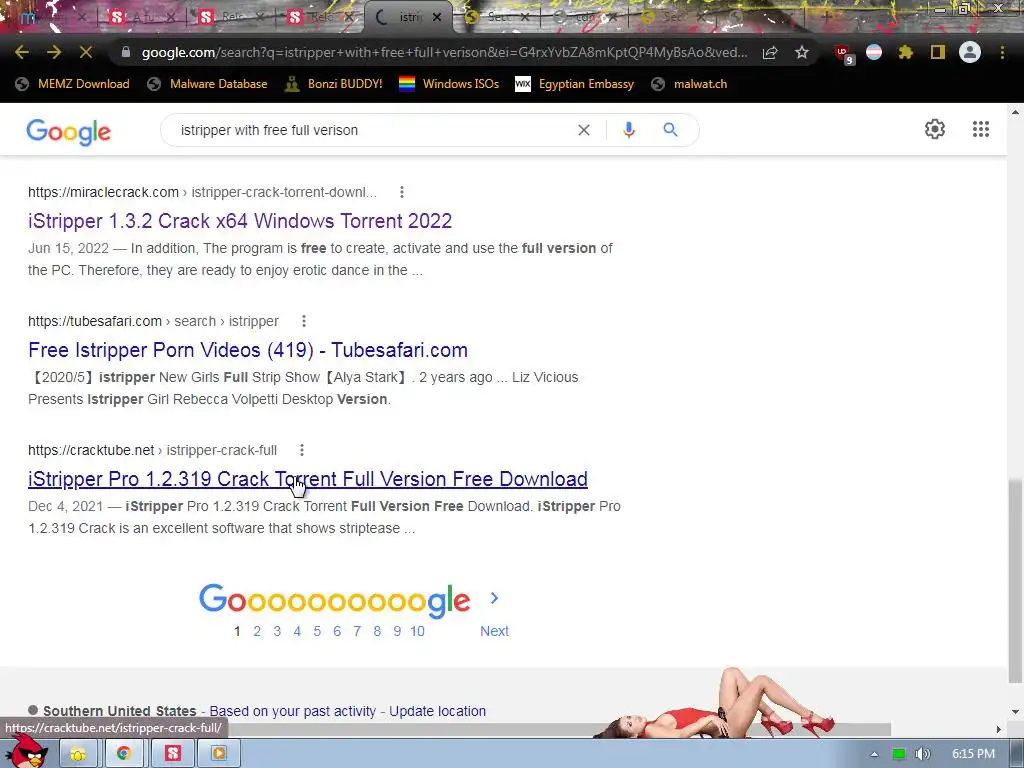Share this page using the share icon

tap(770, 52)
